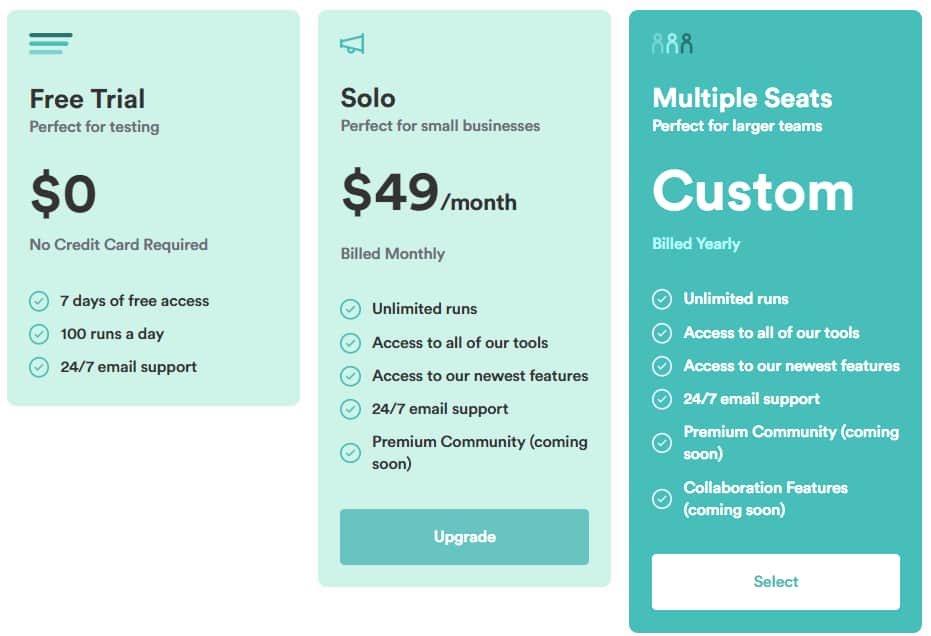Click checkmark icon beside 100 runs a day
This screenshot has width=931, height=636.
(39, 334)
